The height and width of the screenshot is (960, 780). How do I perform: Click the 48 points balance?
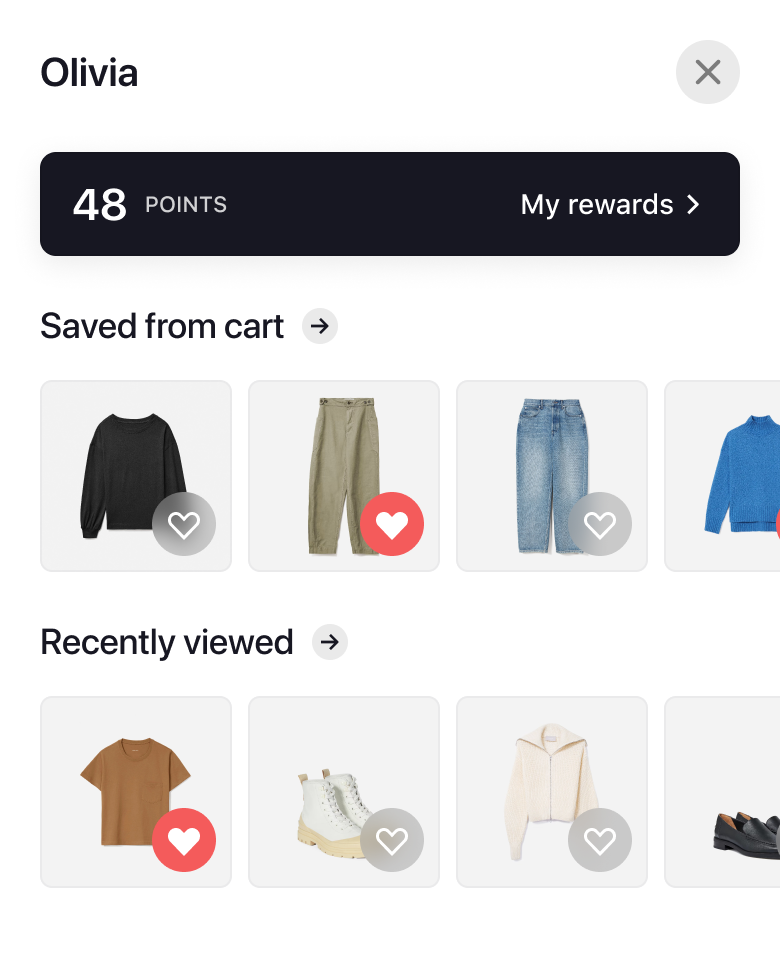pyautogui.click(x=150, y=204)
